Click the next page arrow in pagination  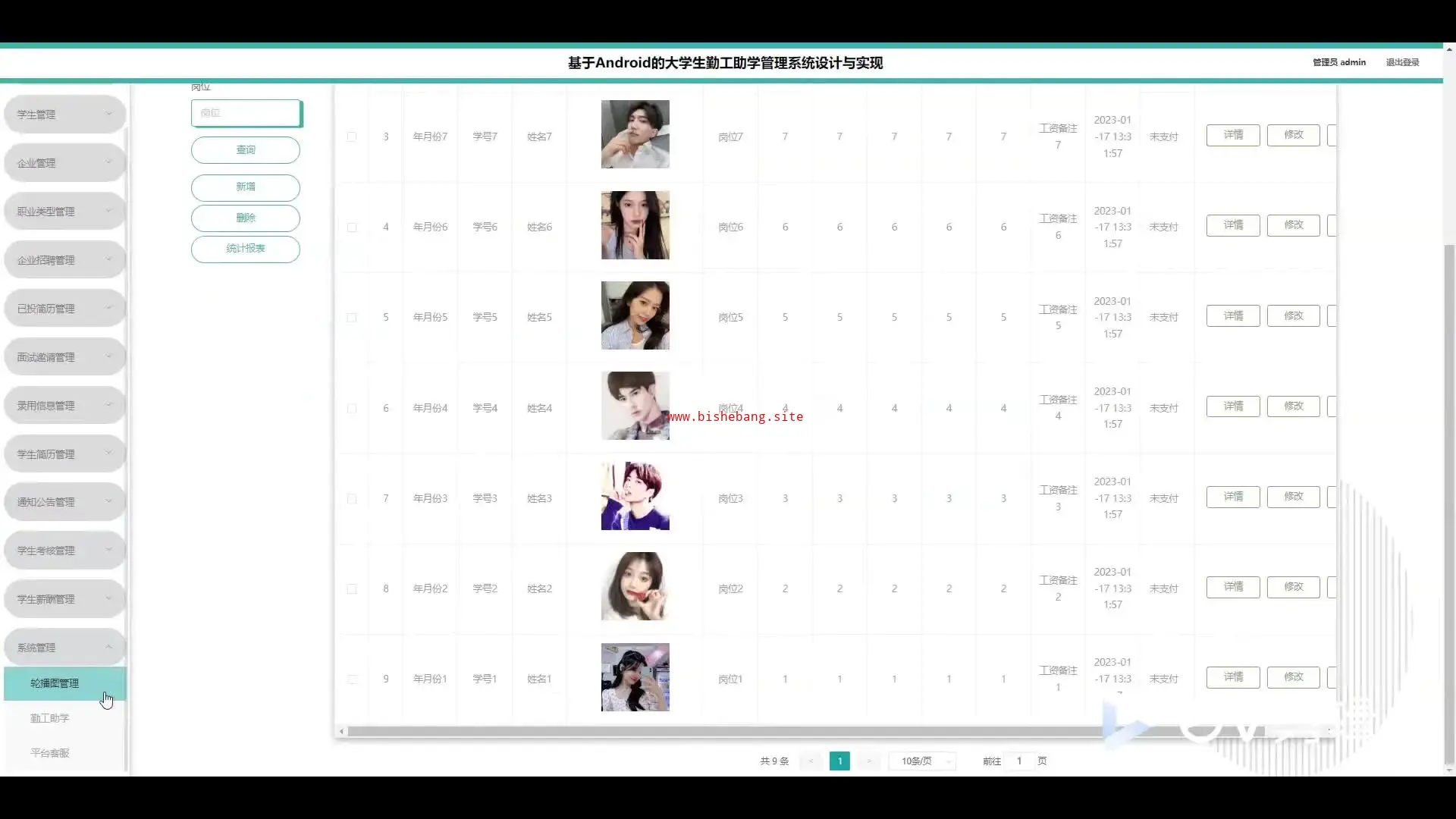coord(869,761)
